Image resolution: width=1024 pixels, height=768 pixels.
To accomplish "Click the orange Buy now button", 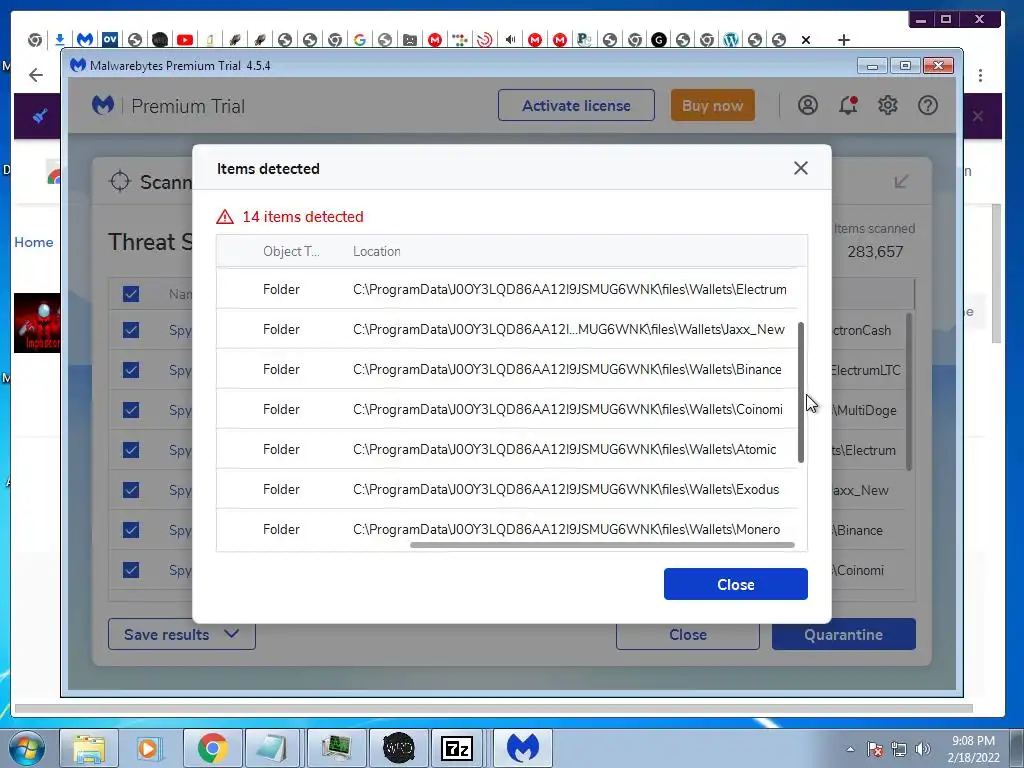I will coord(712,105).
